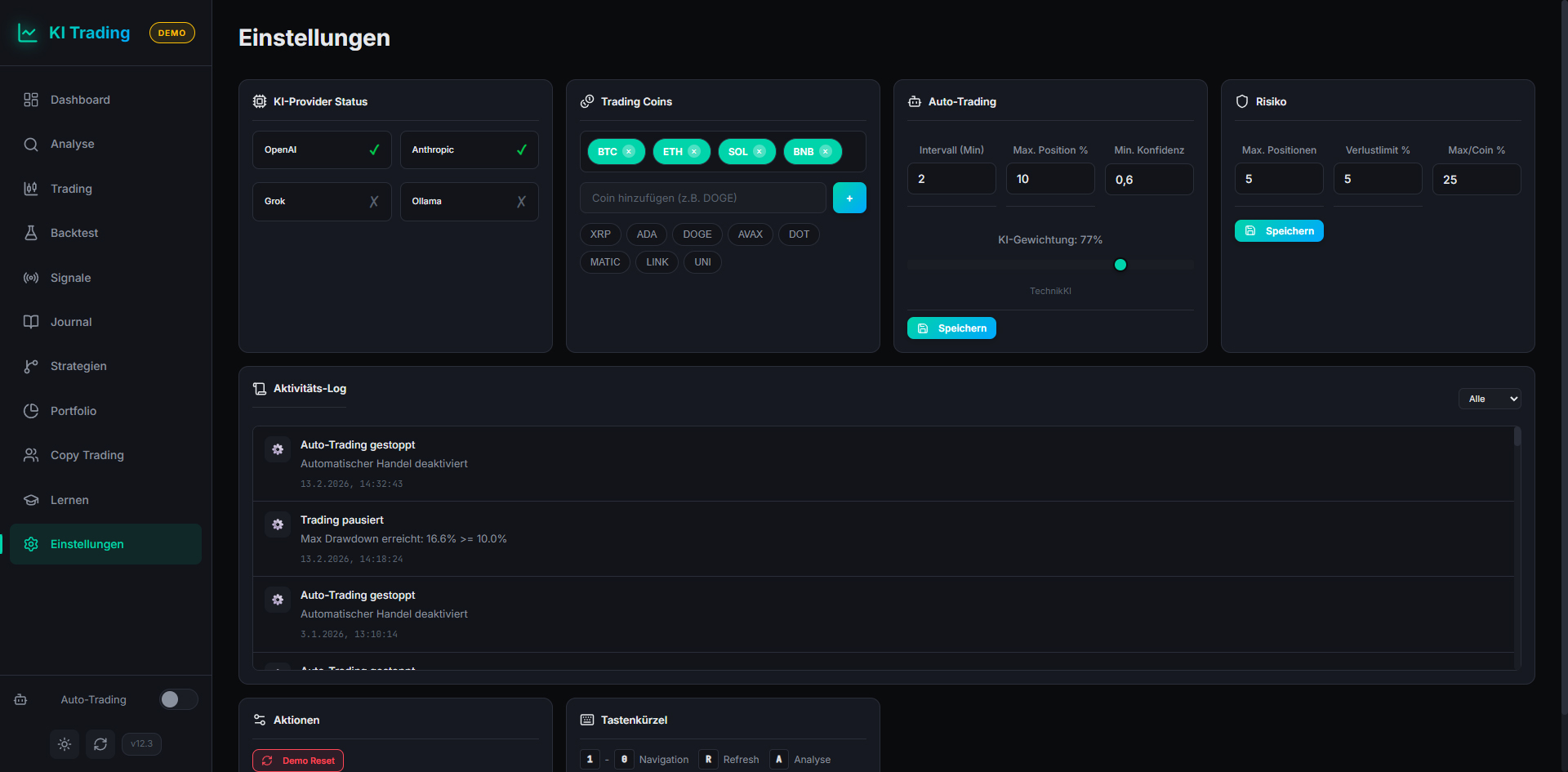
Task: Add the suggested DOGE coin chip
Action: click(x=697, y=234)
